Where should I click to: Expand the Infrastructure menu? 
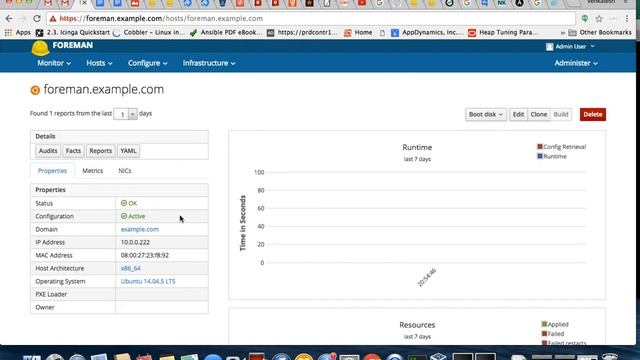tap(209, 63)
